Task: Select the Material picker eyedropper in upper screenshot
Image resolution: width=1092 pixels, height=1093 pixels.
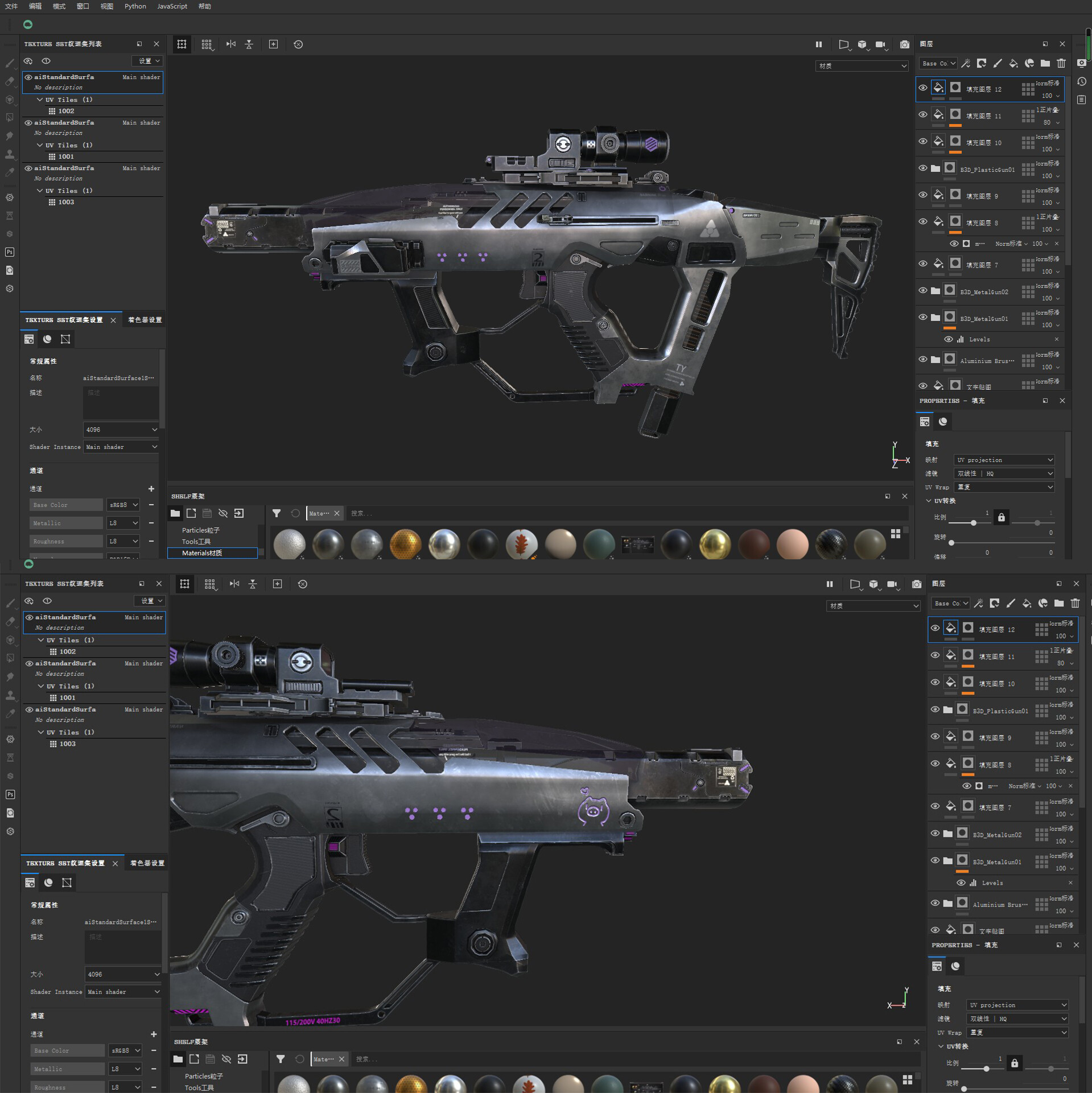Action: pos(10,172)
